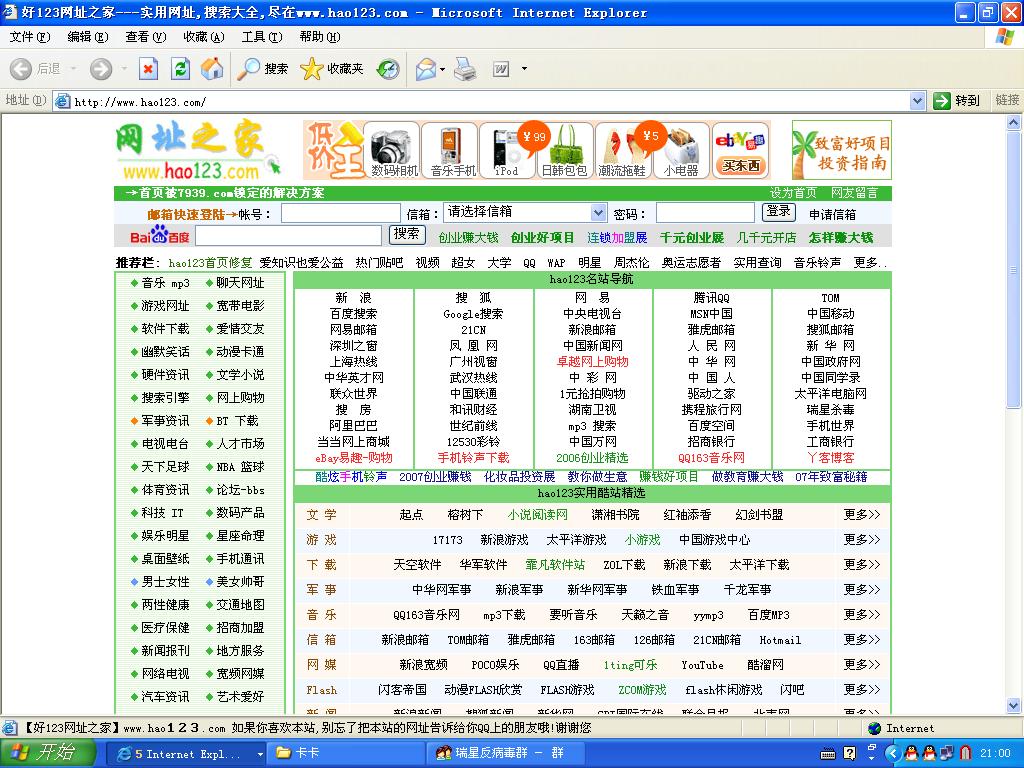Open the 请选择信箱 mailbox dropdown
Viewport: 1024px width, 768px height.
click(x=598, y=212)
